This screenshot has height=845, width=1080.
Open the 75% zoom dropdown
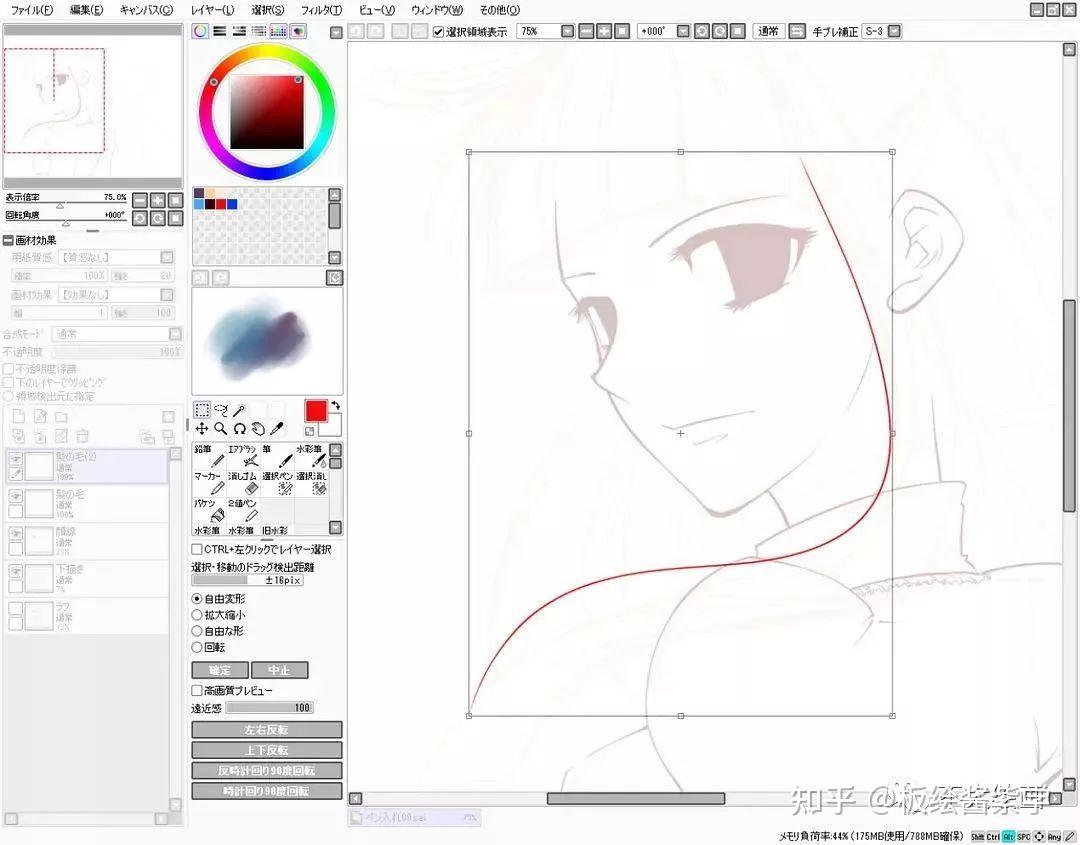[567, 32]
